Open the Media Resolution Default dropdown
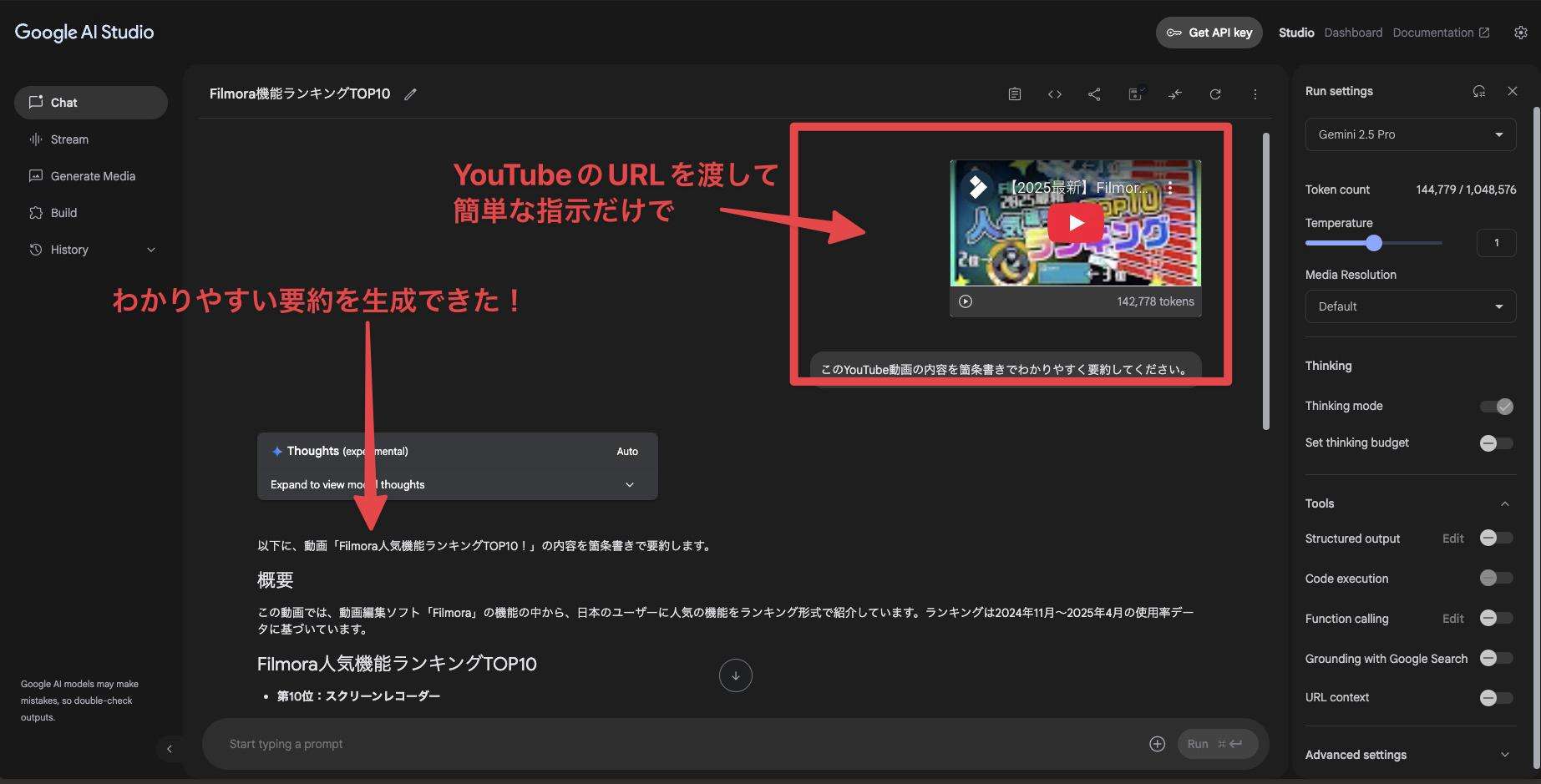The width and height of the screenshot is (1541, 784). [x=1411, y=306]
